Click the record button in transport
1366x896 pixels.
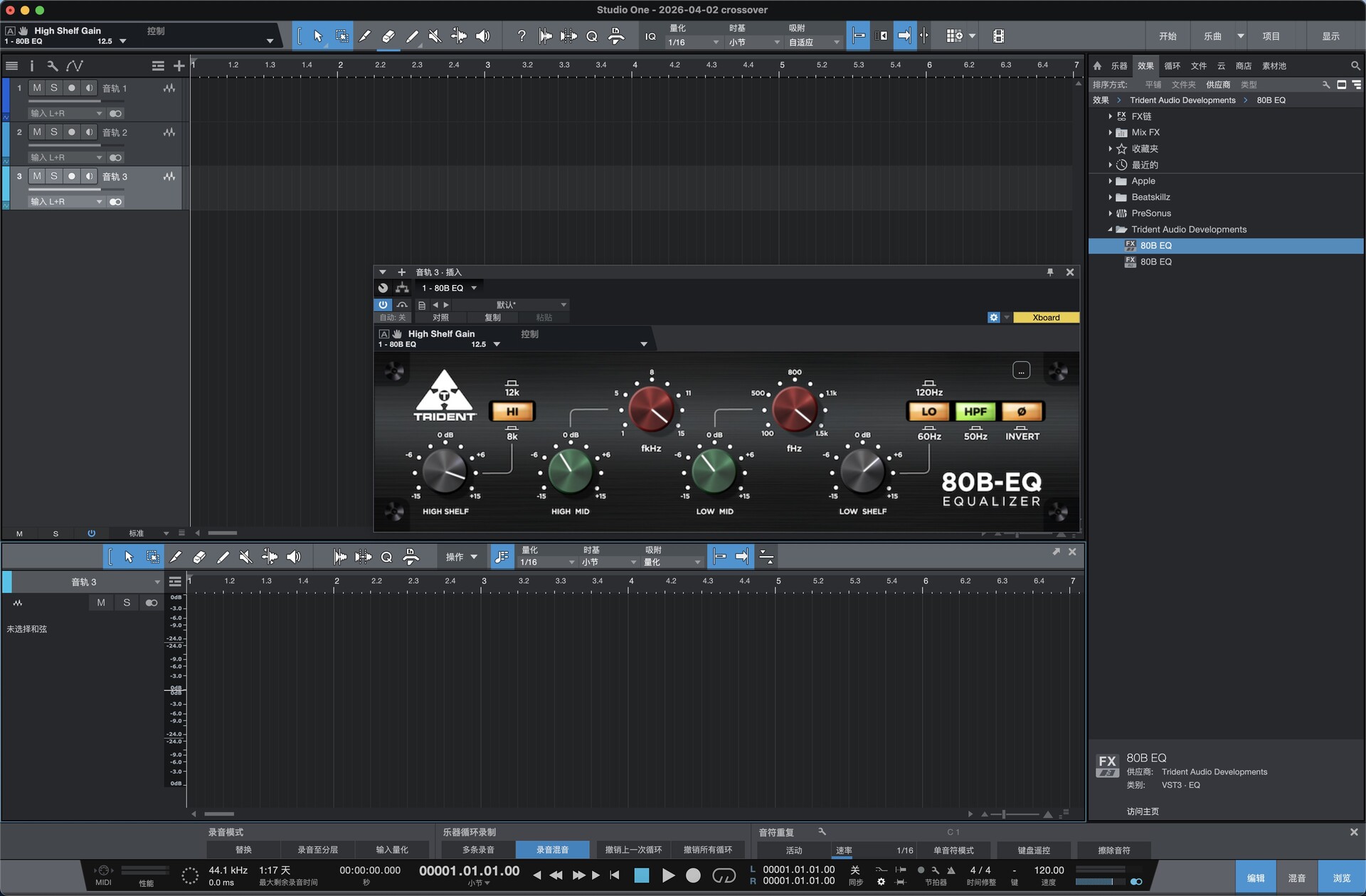point(693,875)
